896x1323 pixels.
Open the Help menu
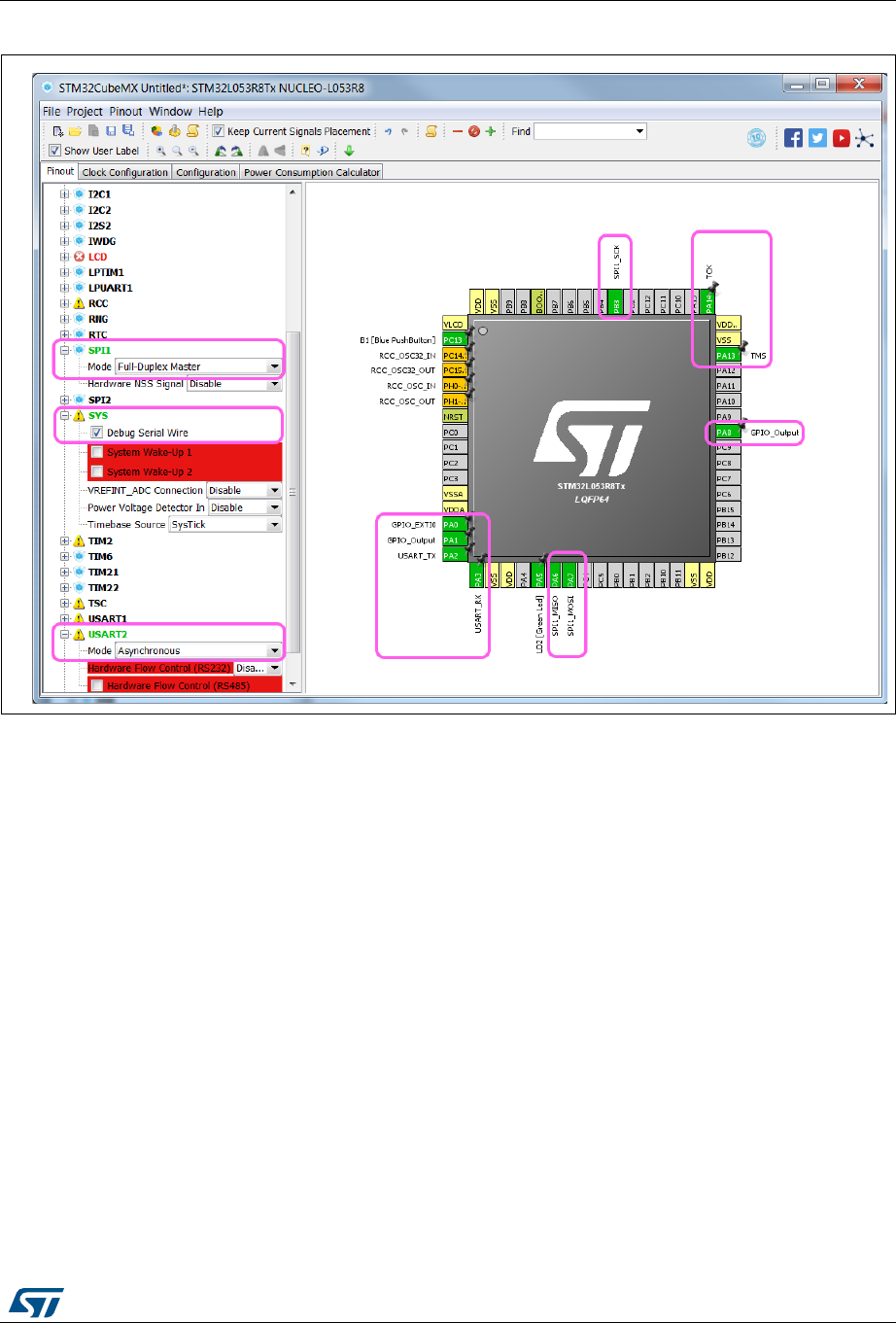tap(211, 112)
